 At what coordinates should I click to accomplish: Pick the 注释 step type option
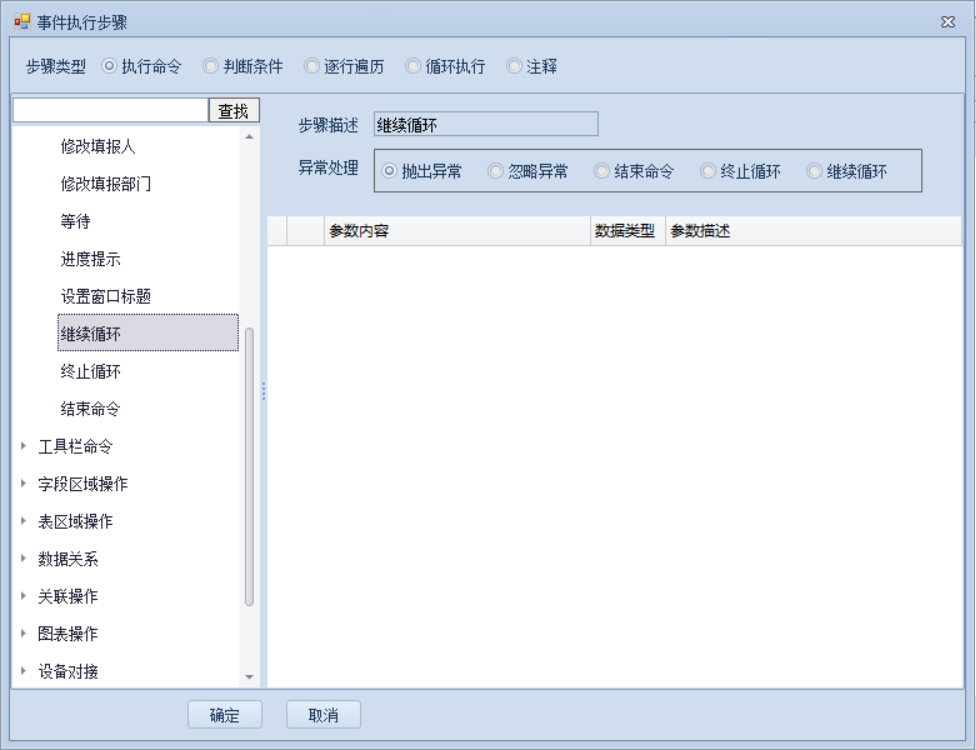(515, 67)
